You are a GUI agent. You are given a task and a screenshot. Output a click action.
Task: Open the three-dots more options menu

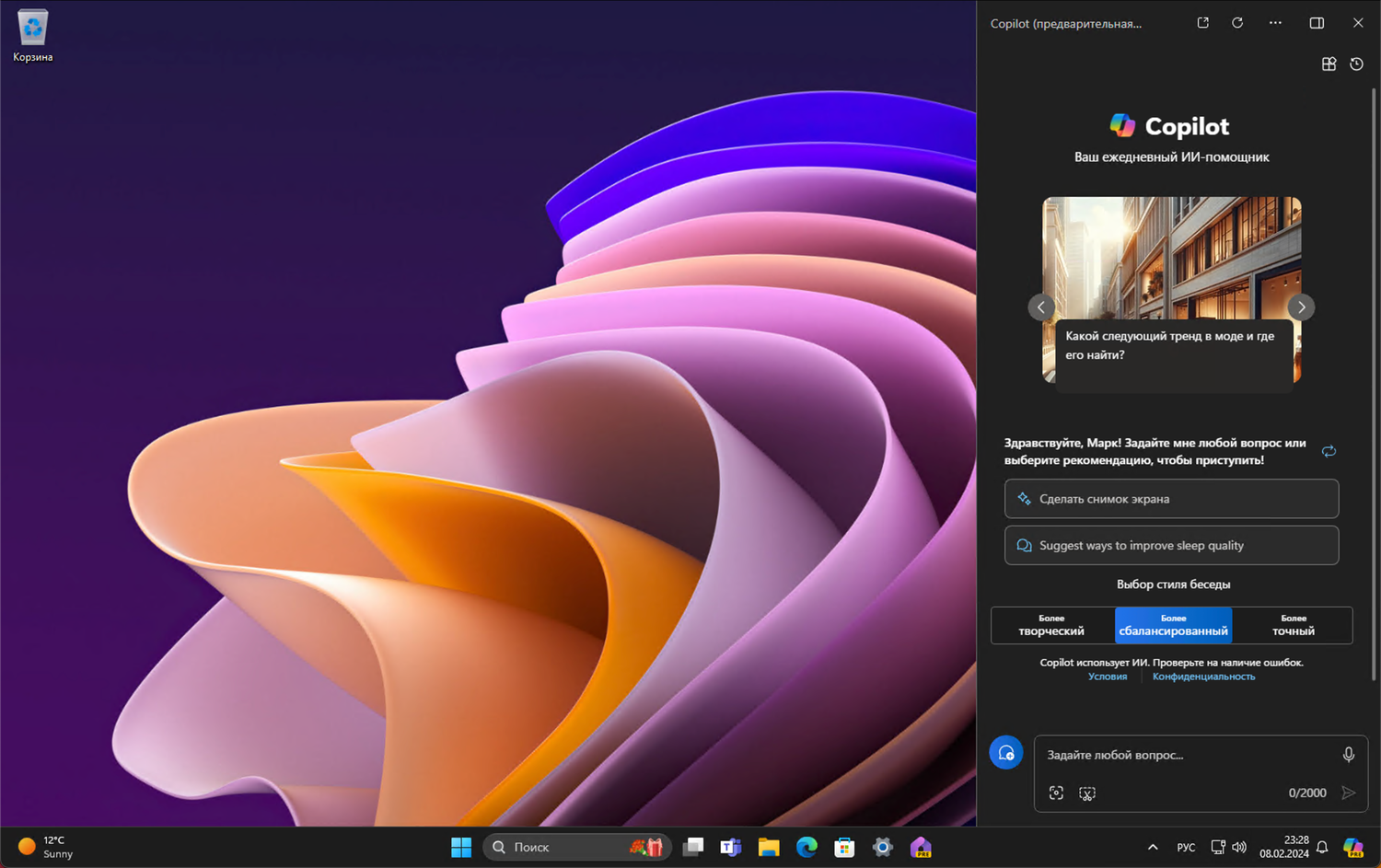[x=1275, y=23]
